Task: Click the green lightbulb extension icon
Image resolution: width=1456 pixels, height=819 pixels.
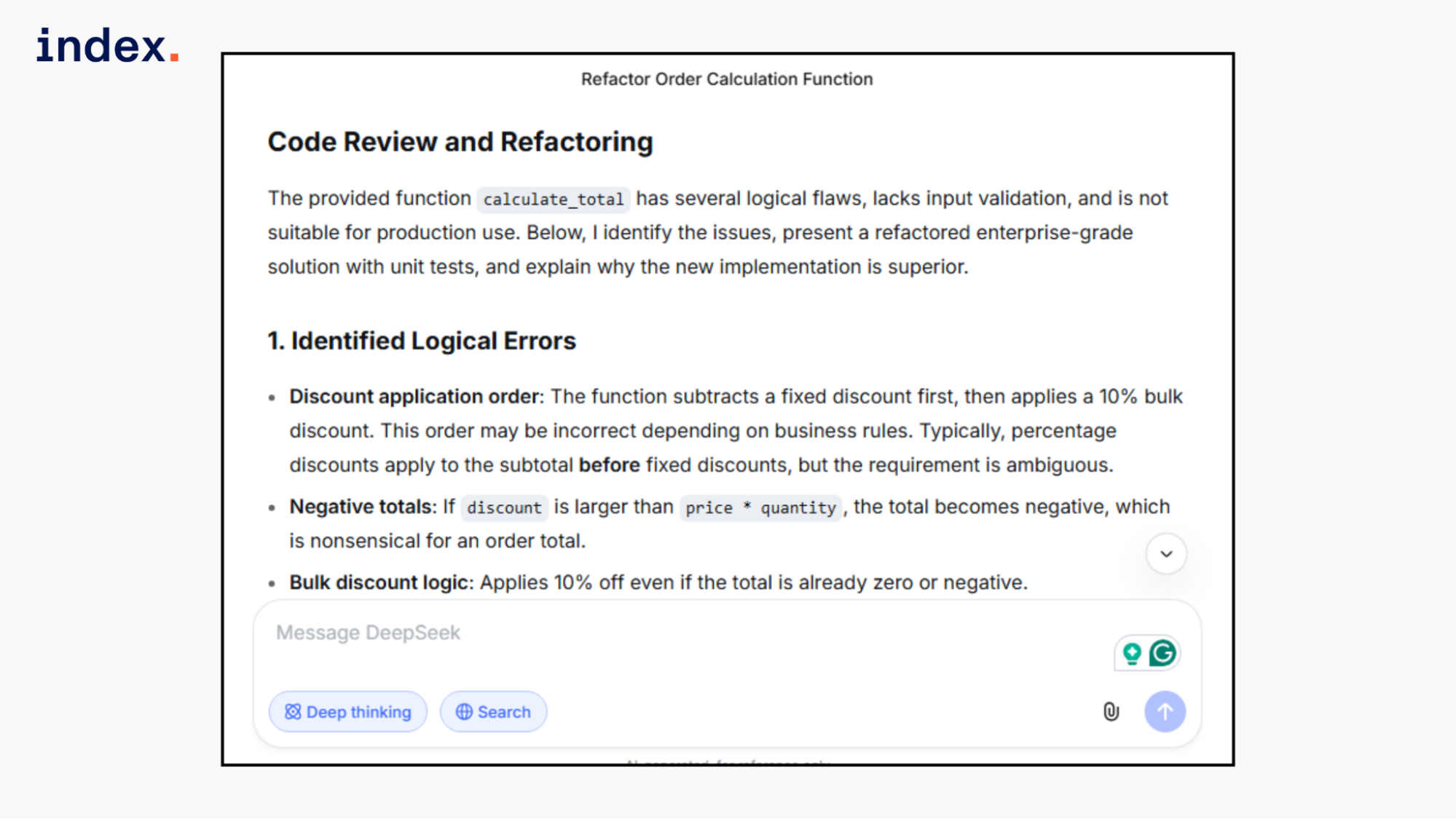Action: pyautogui.click(x=1132, y=653)
